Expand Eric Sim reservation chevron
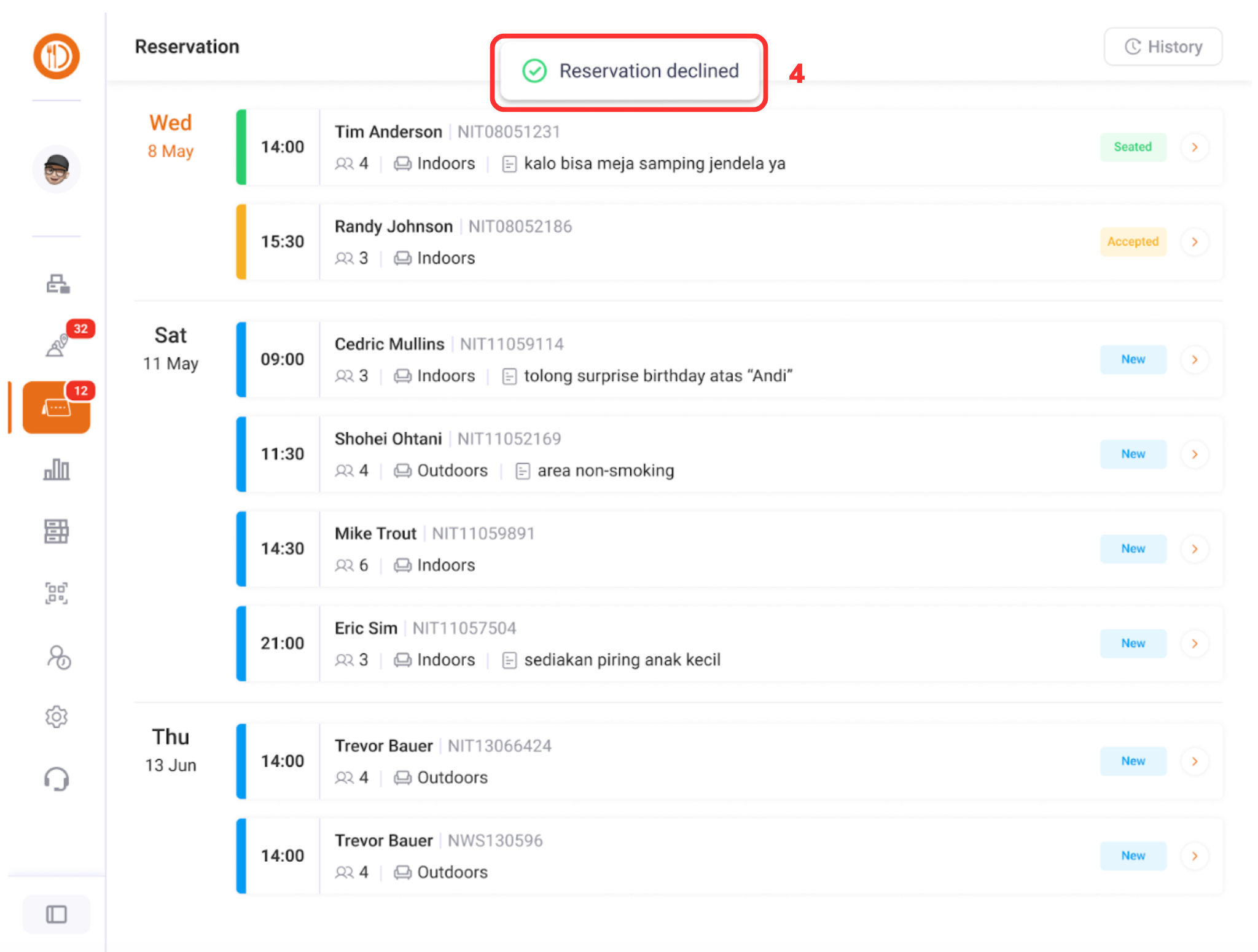This screenshot has height=952, width=1258. 1194,643
